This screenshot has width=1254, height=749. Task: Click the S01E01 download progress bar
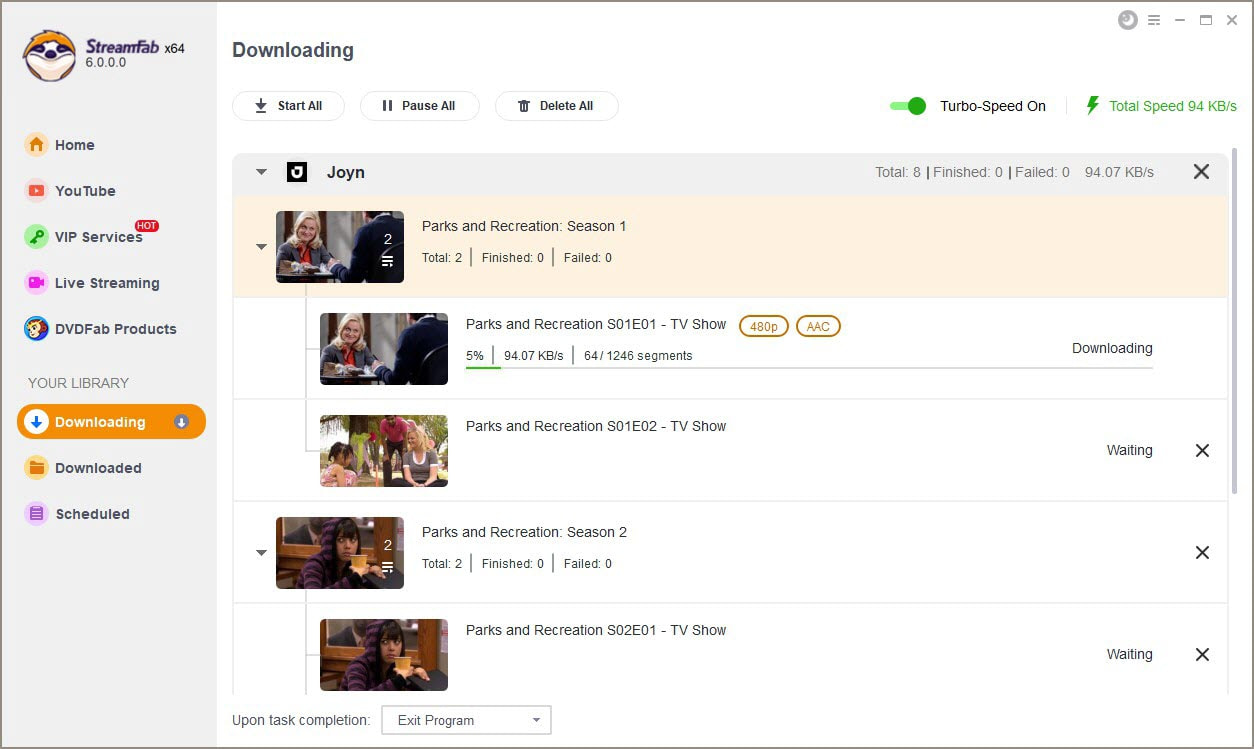click(x=808, y=368)
